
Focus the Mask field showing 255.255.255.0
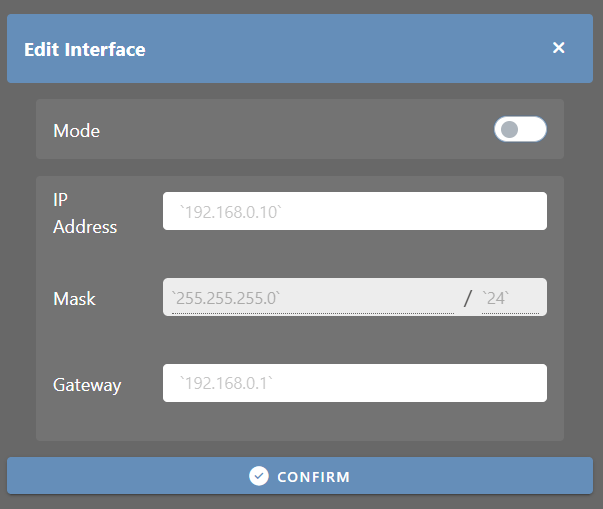(x=313, y=298)
